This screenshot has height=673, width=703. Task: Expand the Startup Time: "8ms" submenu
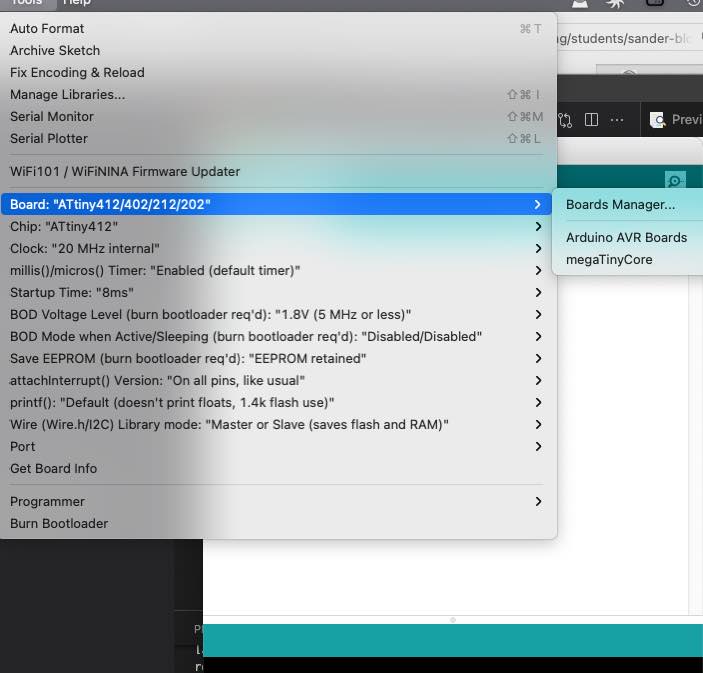click(276, 292)
